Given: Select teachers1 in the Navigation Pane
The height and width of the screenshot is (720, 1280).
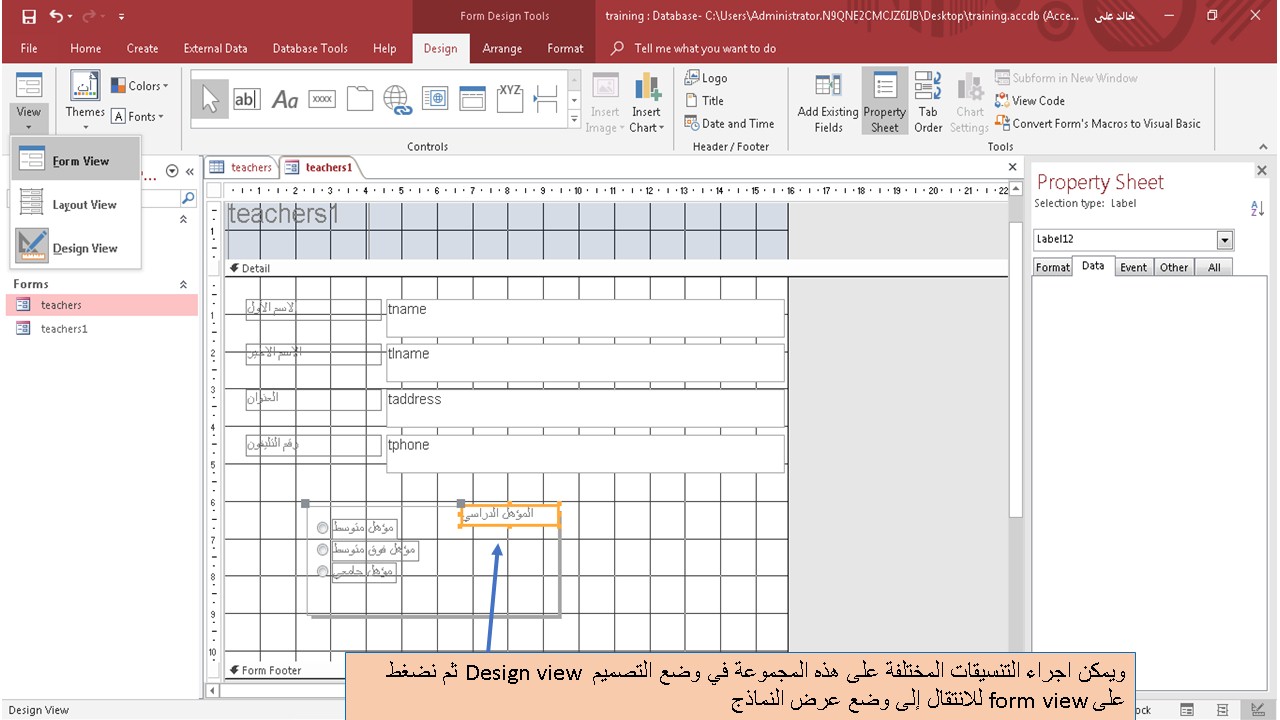Looking at the screenshot, I should 61,328.
